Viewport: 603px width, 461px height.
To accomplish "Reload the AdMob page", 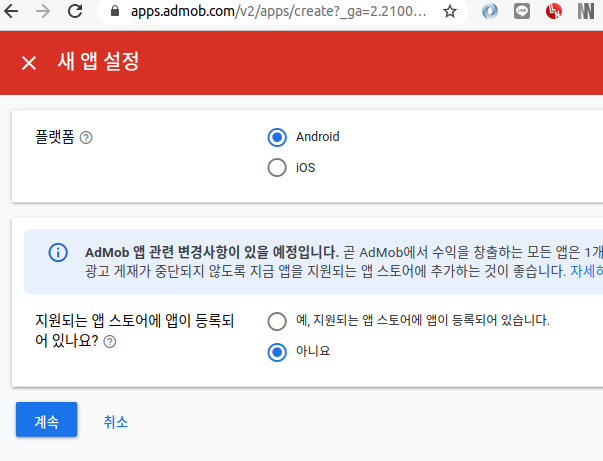I will [x=75, y=11].
